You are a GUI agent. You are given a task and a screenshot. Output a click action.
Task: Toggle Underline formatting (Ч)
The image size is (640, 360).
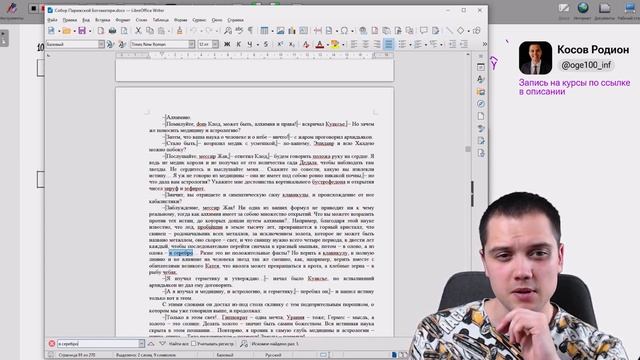click(x=249, y=44)
